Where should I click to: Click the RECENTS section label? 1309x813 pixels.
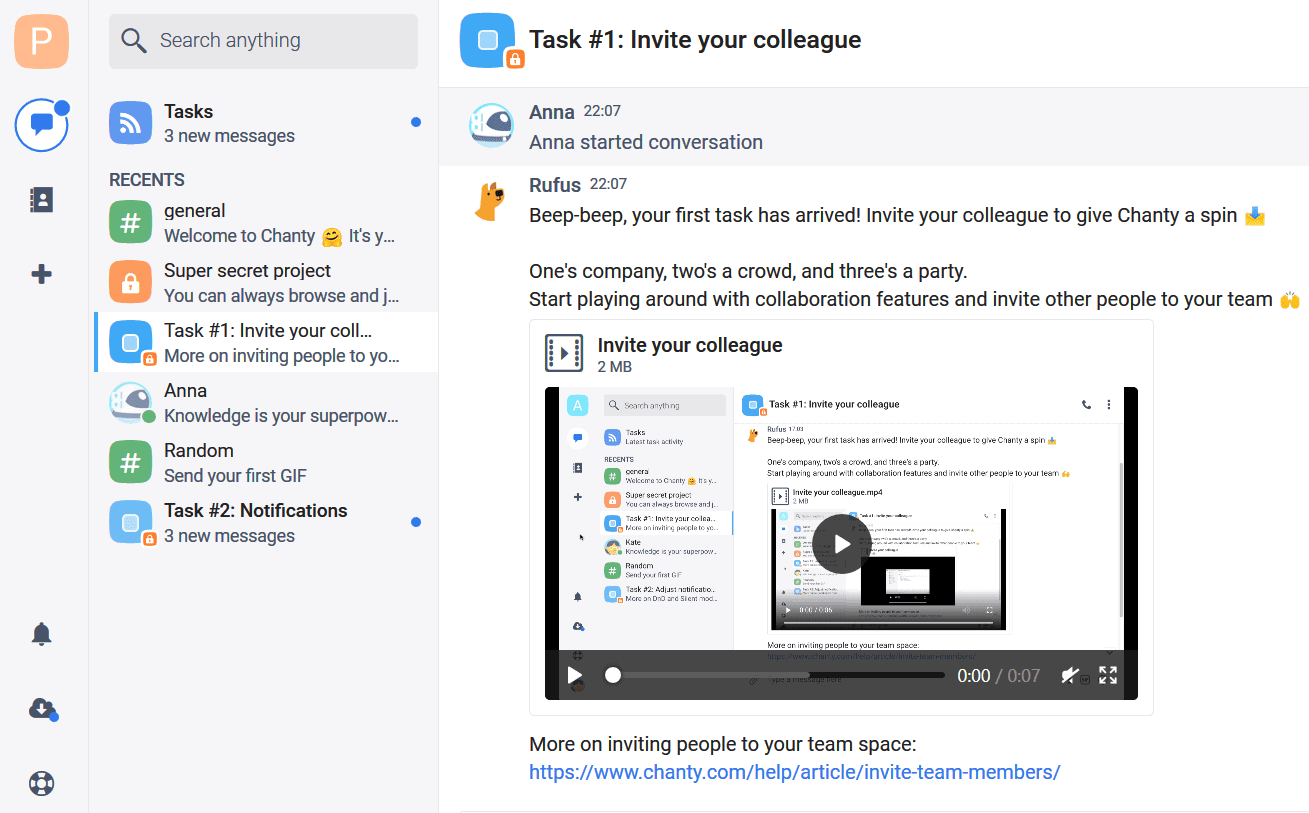tap(147, 180)
